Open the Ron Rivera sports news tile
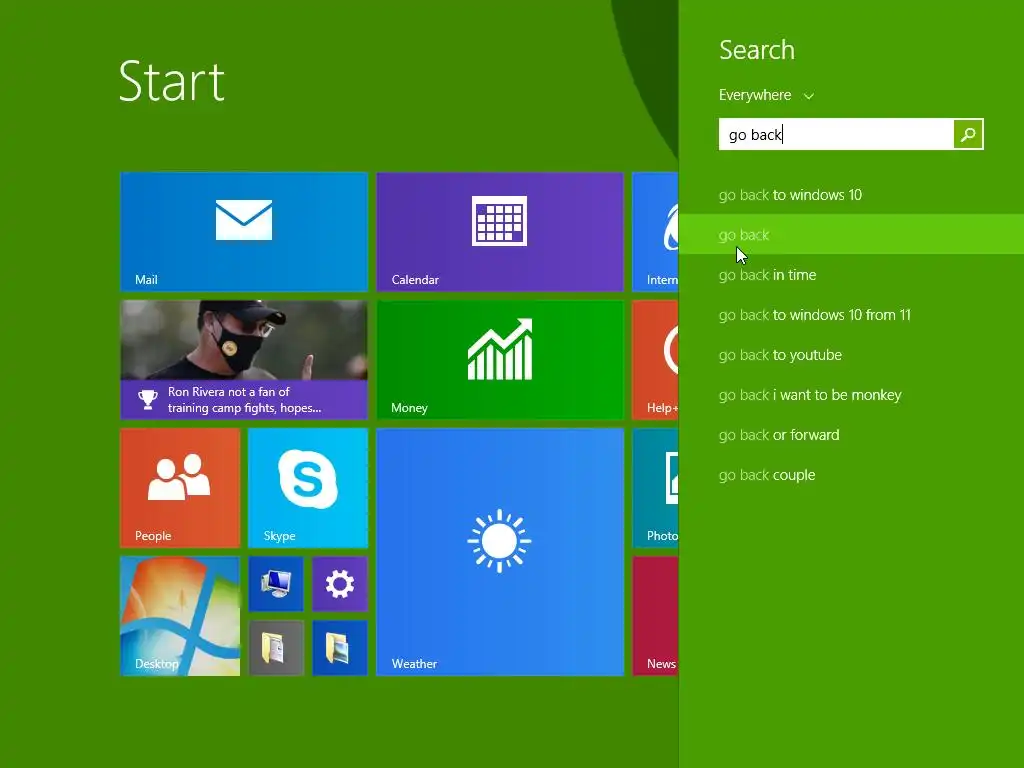 (x=244, y=359)
